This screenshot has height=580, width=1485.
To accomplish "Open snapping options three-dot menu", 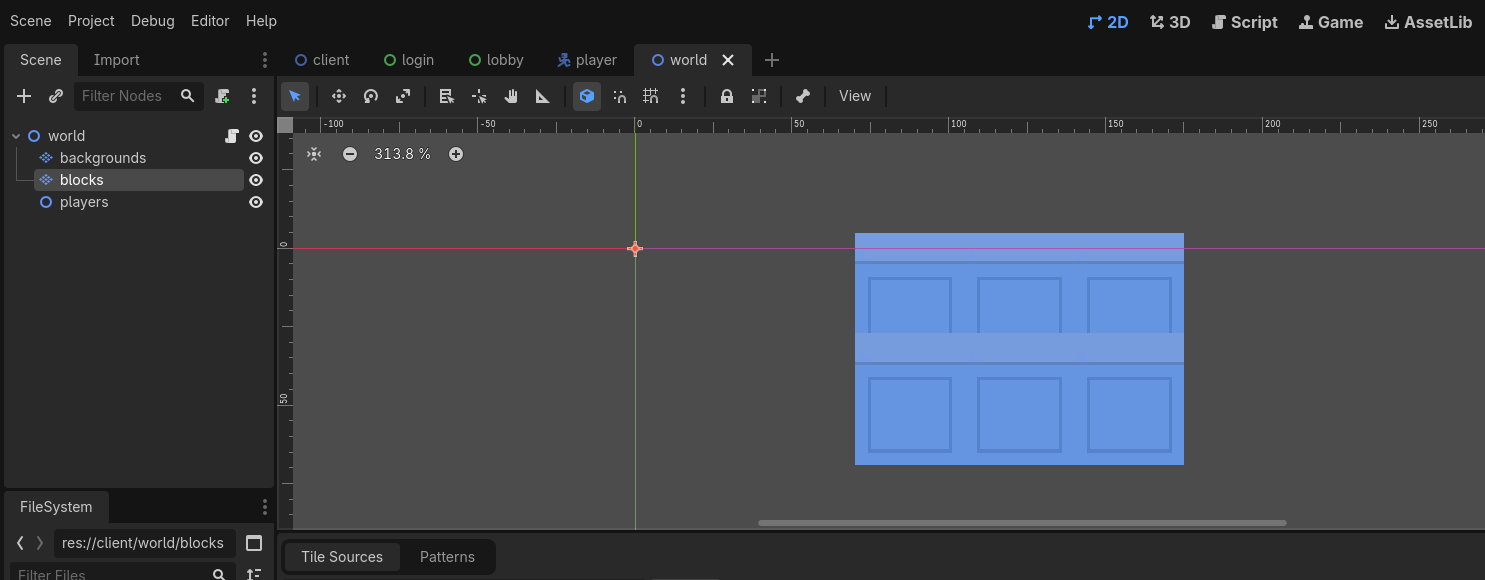I will [x=683, y=96].
